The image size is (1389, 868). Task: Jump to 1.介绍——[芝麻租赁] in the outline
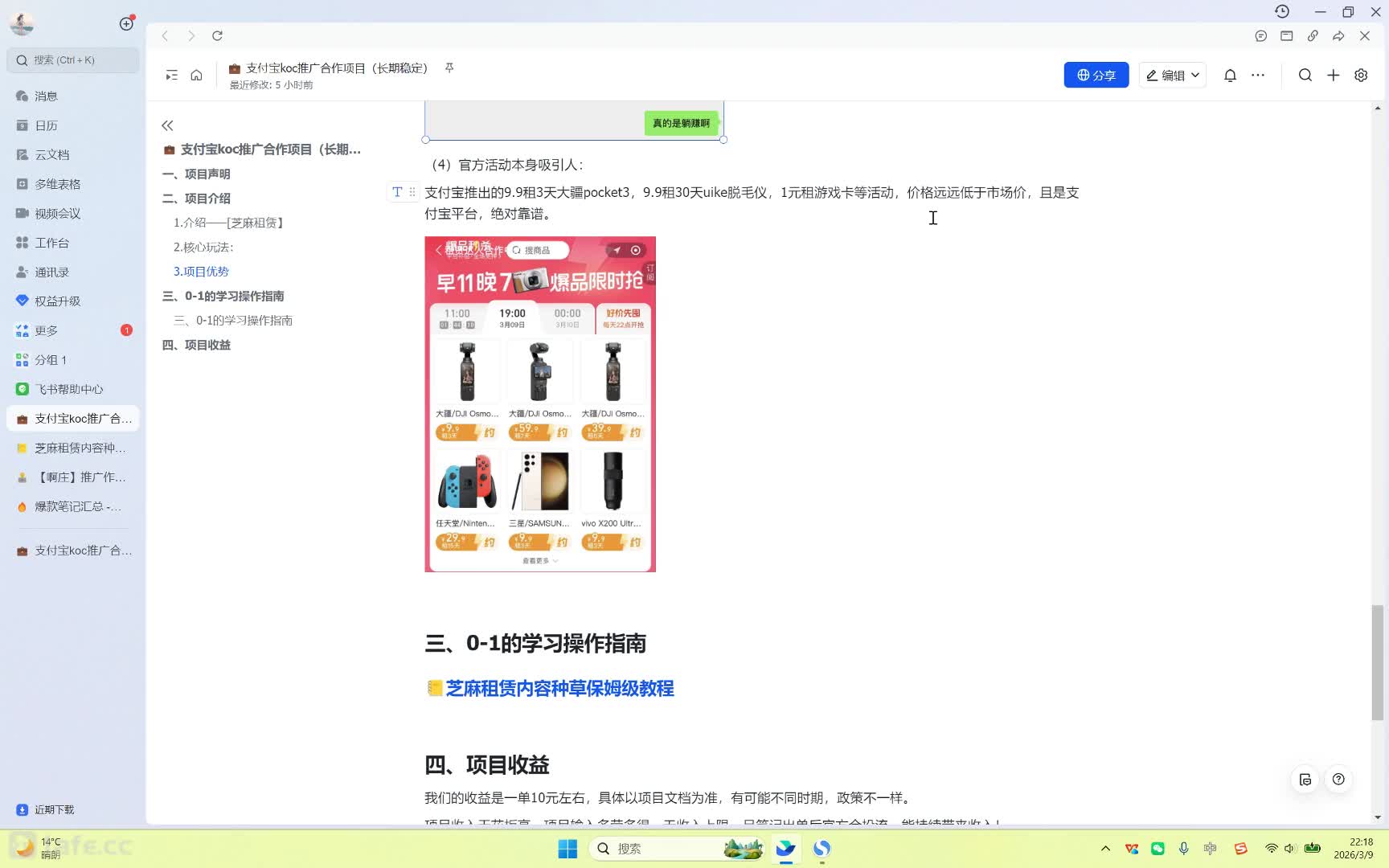[228, 223]
